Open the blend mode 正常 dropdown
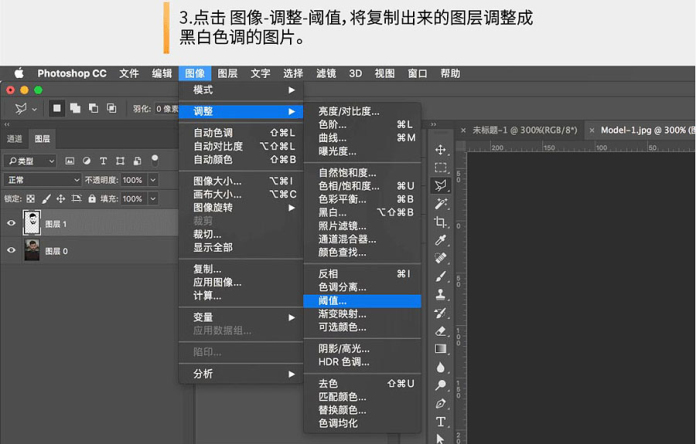This screenshot has height=444, width=696. pos(42,180)
